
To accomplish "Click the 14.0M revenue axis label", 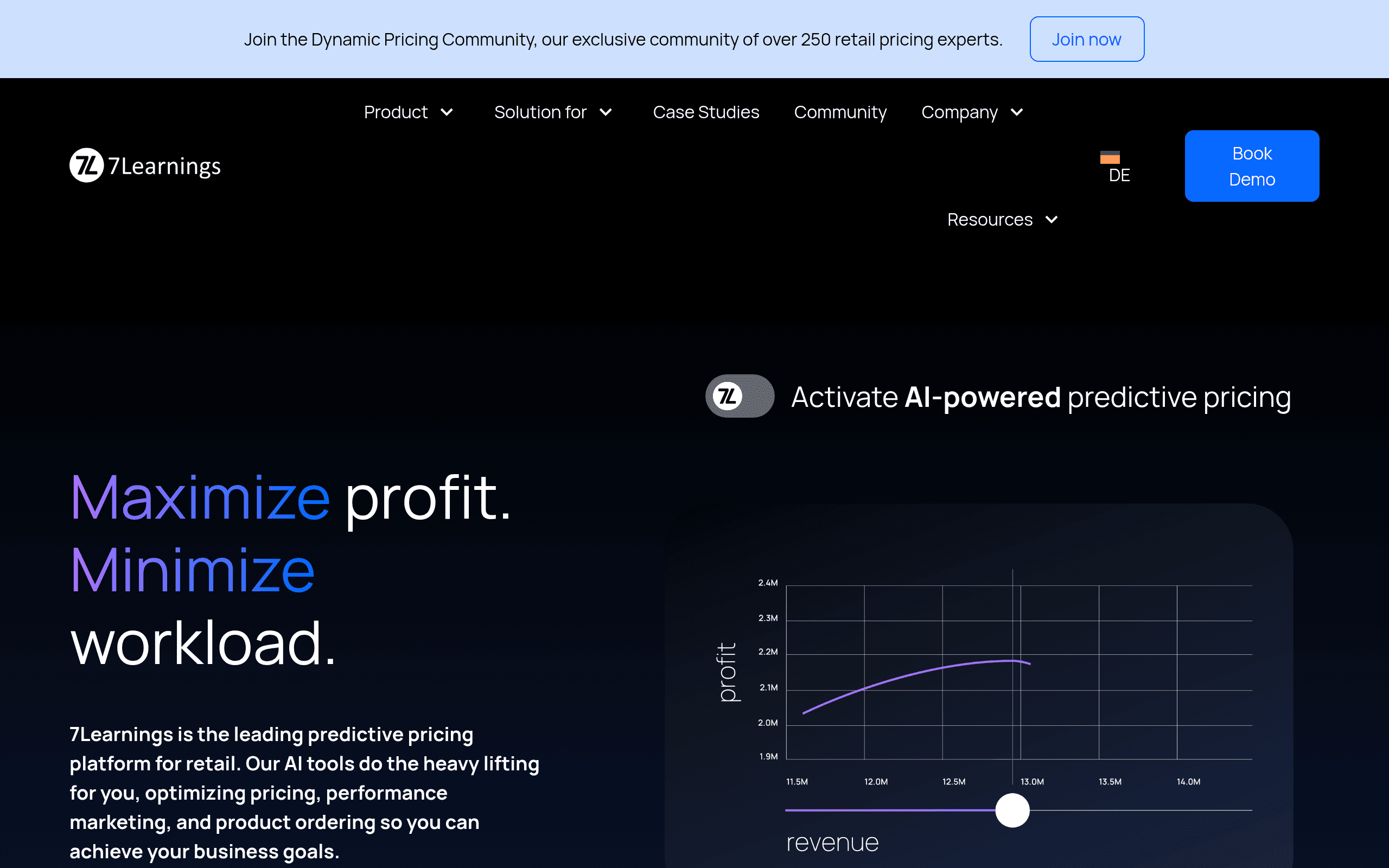I will (1188, 782).
